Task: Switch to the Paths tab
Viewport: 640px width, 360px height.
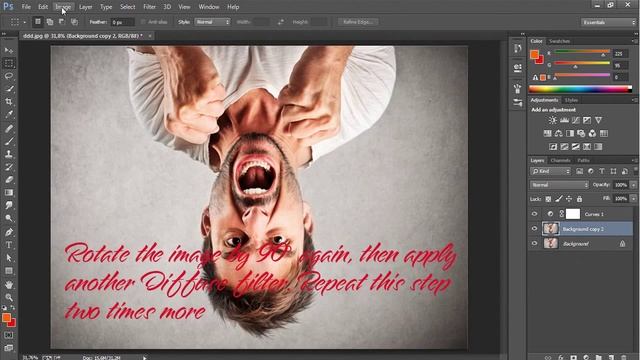Action: pos(584,160)
